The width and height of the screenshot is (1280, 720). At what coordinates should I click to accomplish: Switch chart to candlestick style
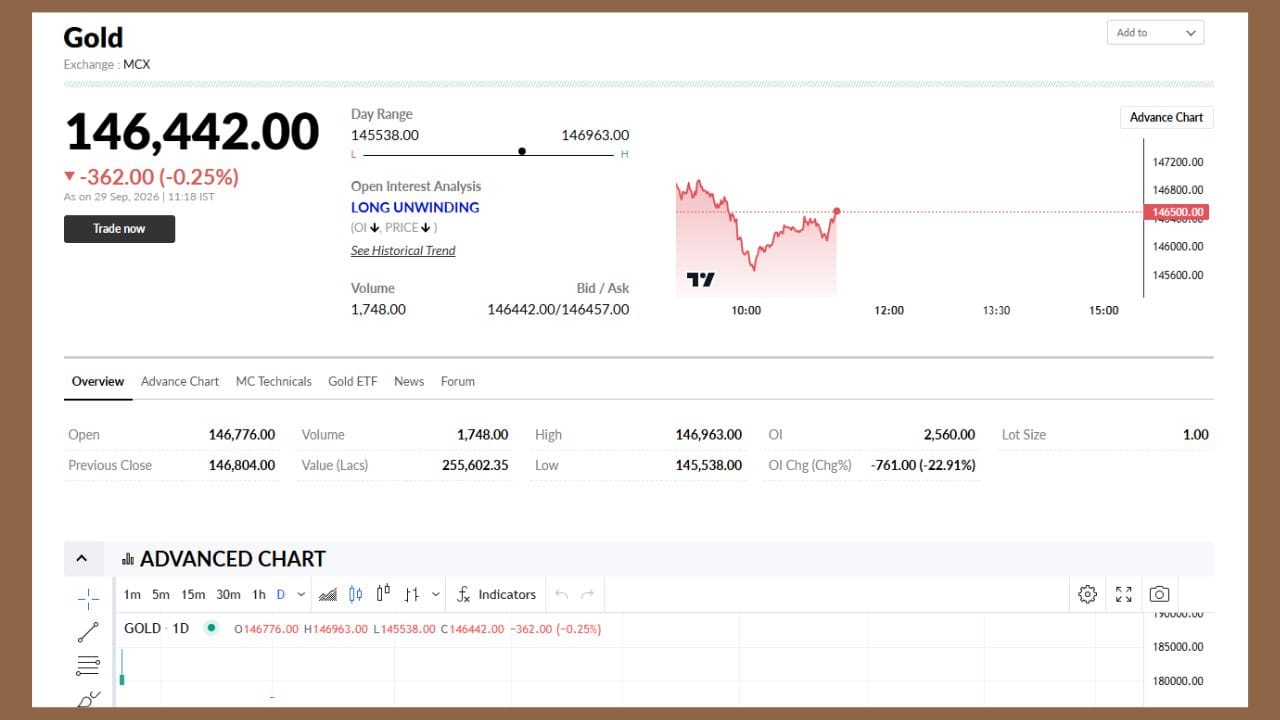pos(355,594)
